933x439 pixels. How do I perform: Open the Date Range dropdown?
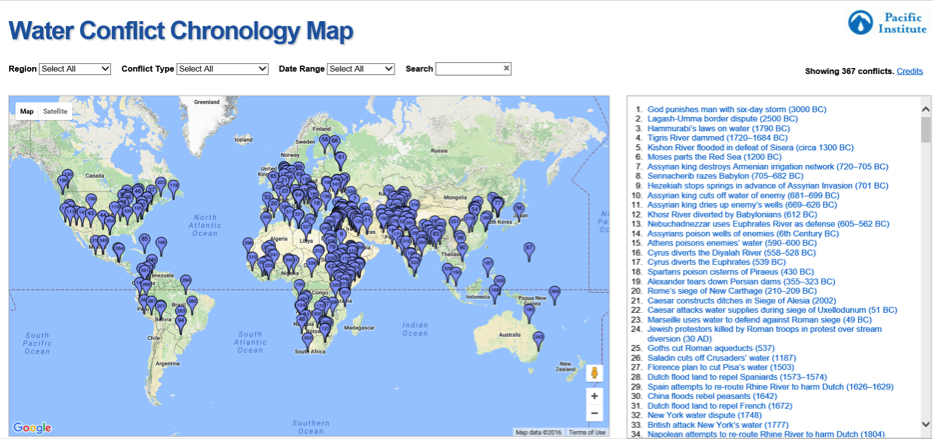tap(361, 69)
